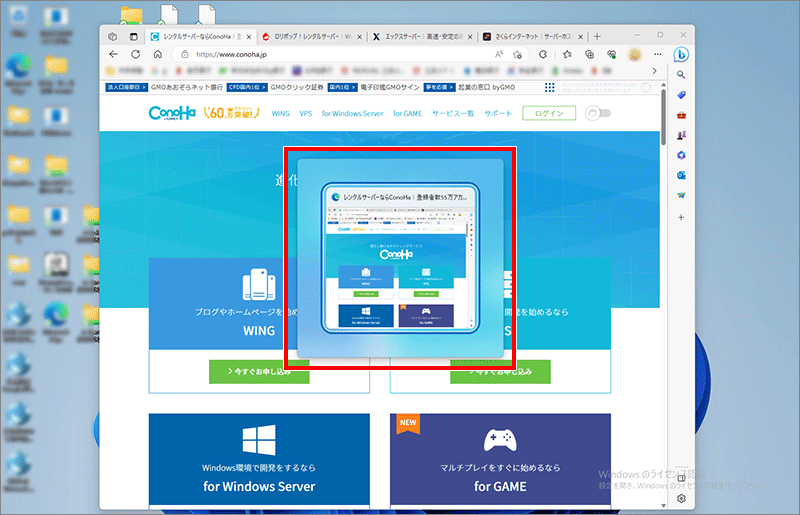Switch to the Xserver tab

click(418, 37)
